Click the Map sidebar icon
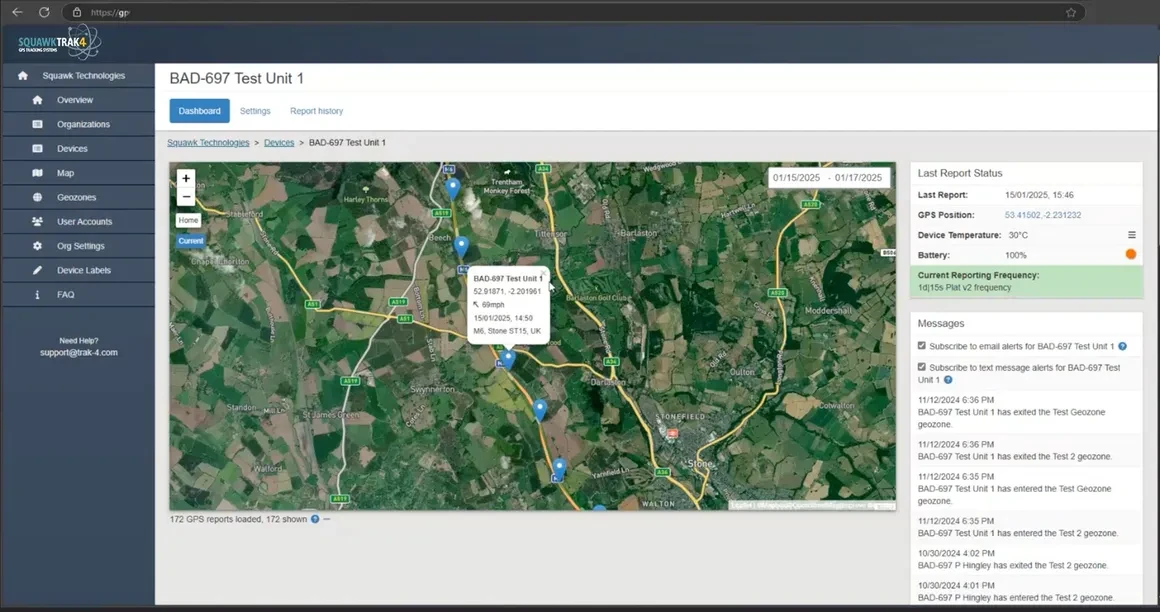1160x612 pixels. click(38, 173)
